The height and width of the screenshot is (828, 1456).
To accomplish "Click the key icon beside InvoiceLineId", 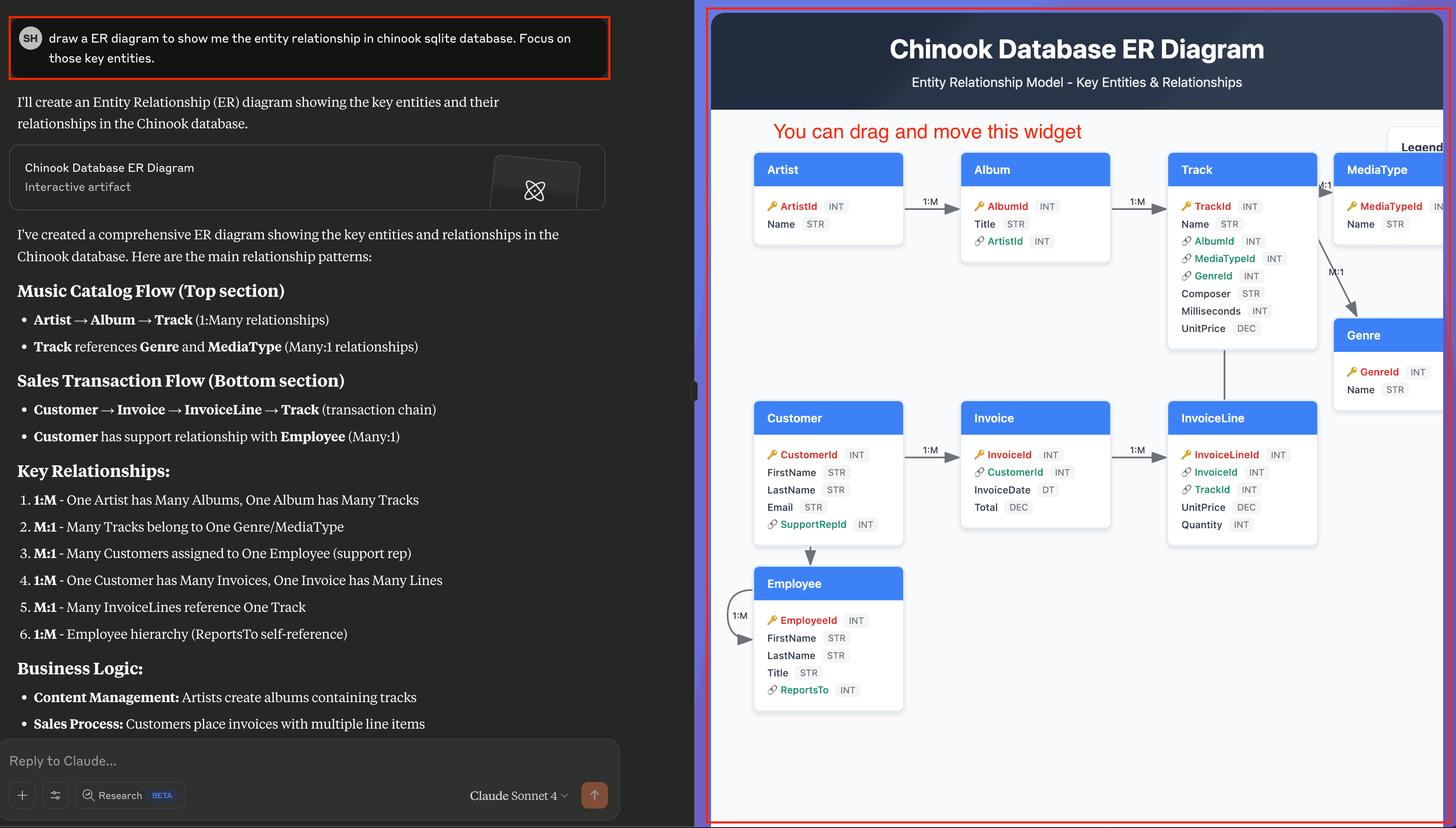I will click(x=1186, y=455).
